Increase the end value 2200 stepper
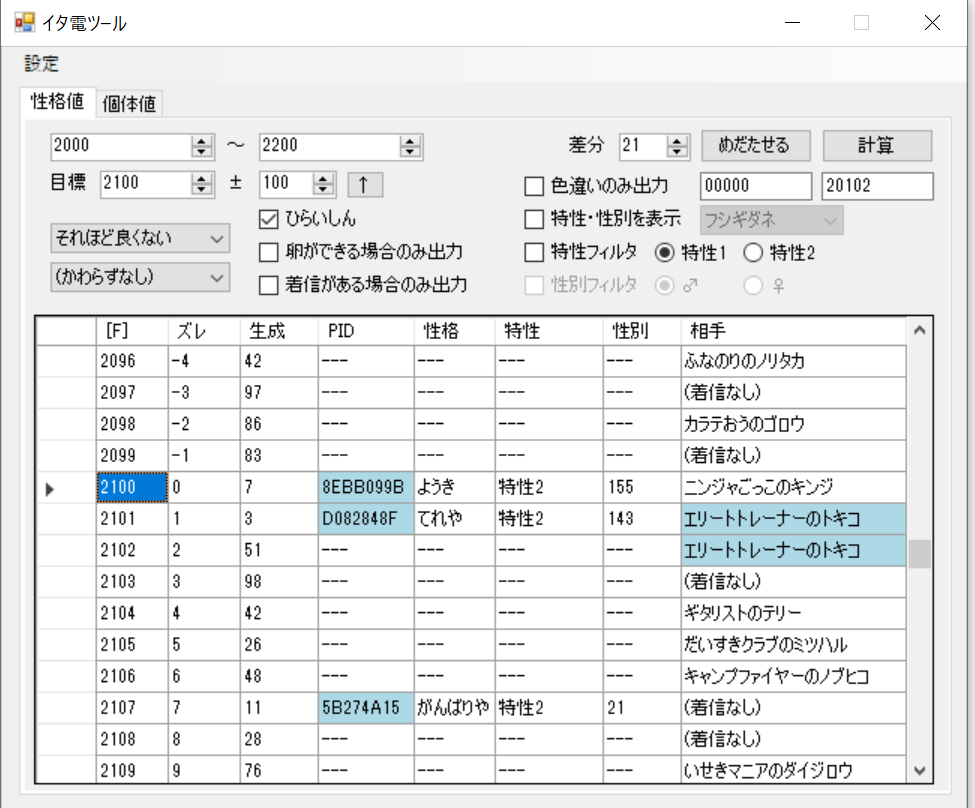This screenshot has height=808, width=975. (410, 141)
